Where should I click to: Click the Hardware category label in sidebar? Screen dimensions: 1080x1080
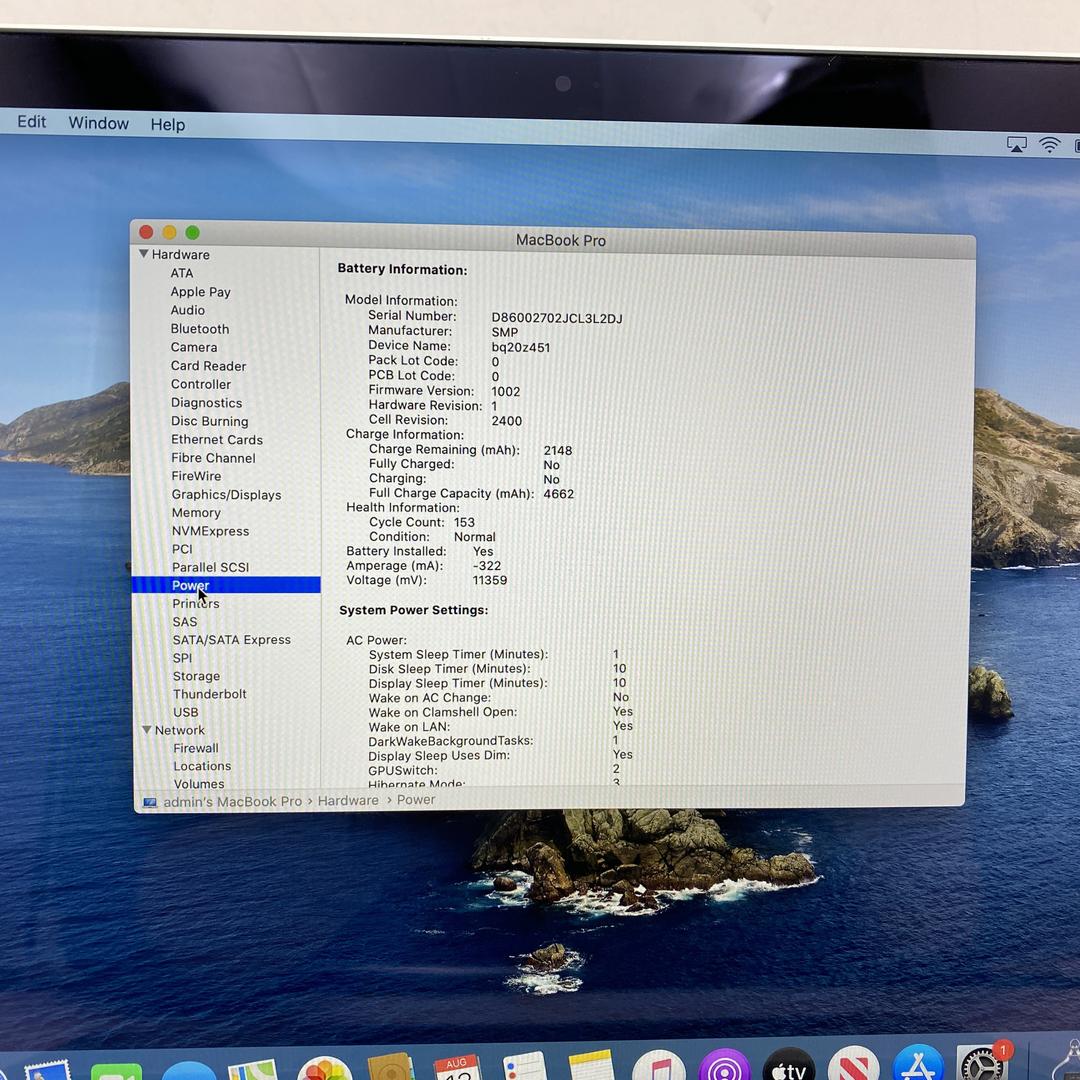[x=180, y=254]
